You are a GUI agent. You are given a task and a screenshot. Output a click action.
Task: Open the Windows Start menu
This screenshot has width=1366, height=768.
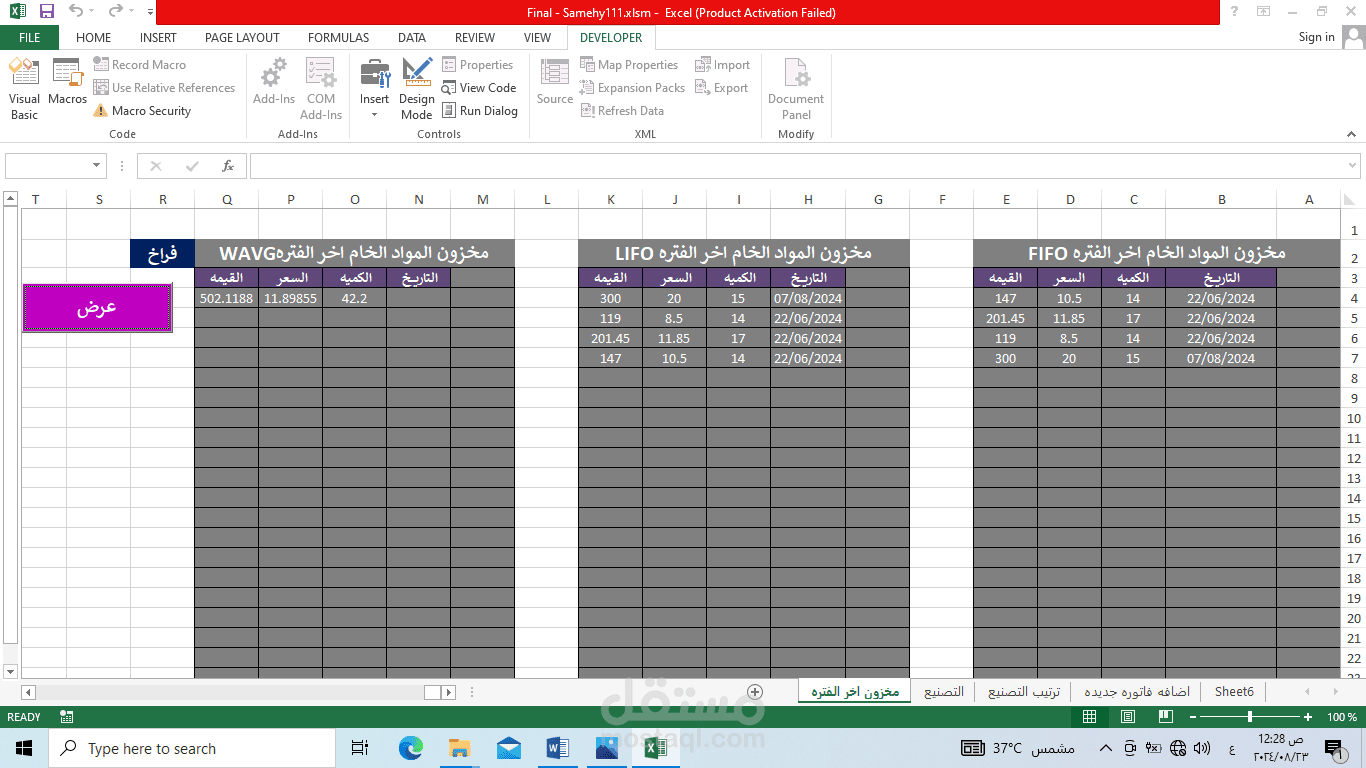point(24,748)
